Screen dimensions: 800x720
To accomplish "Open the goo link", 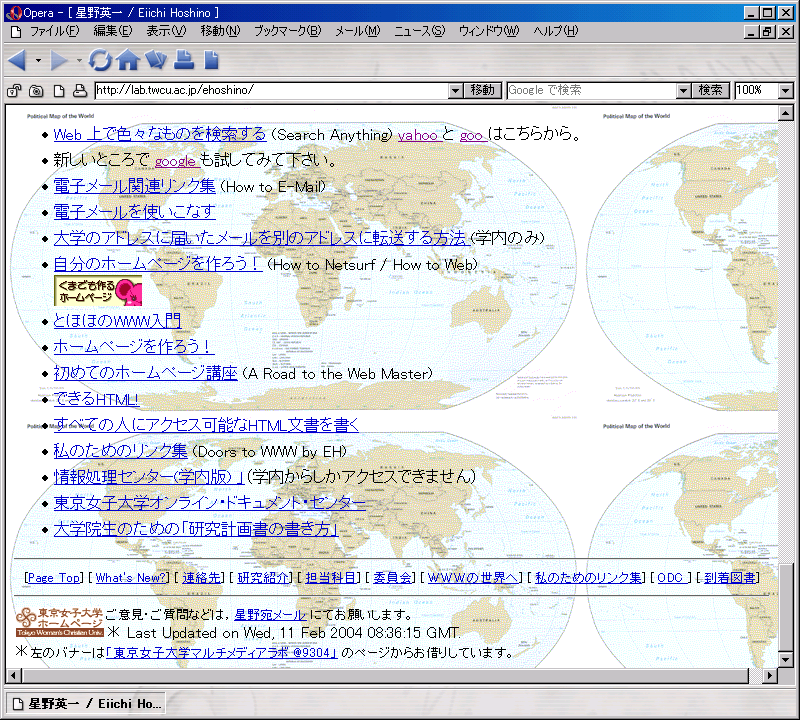I will [471, 136].
